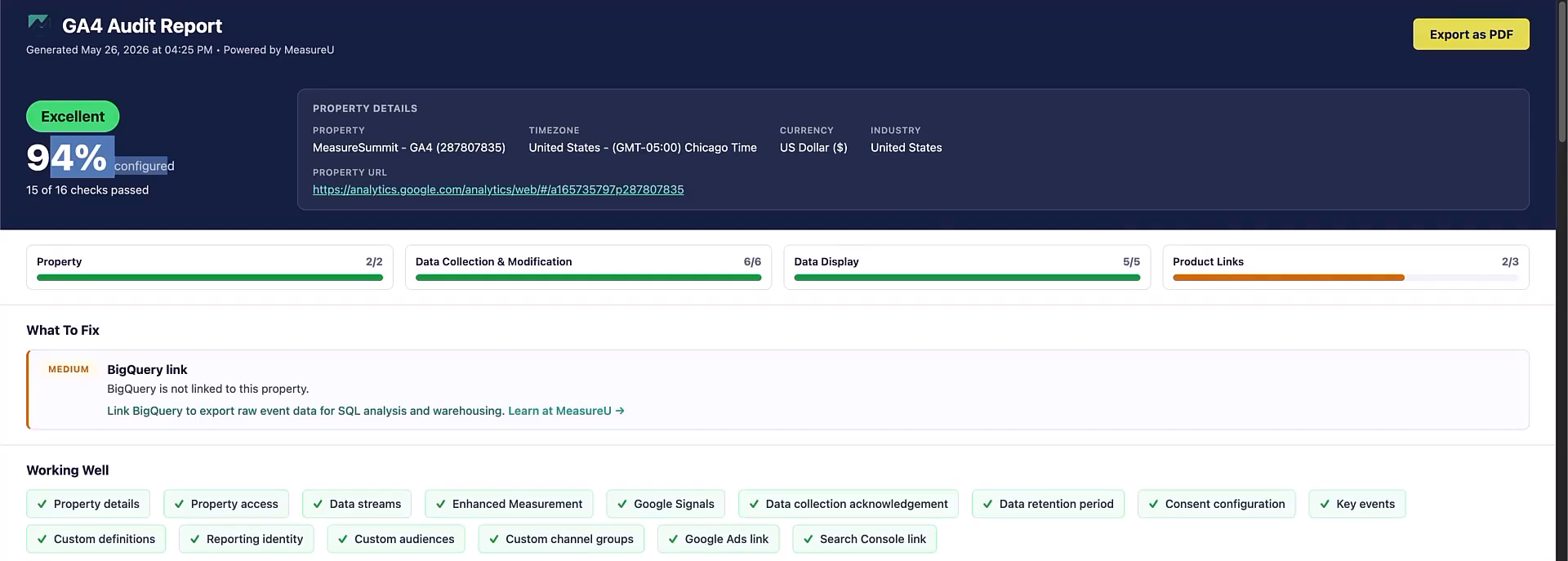Viewport: 1568px width, 561px height.
Task: Click the MEDIUM severity badge
Action: (69, 369)
